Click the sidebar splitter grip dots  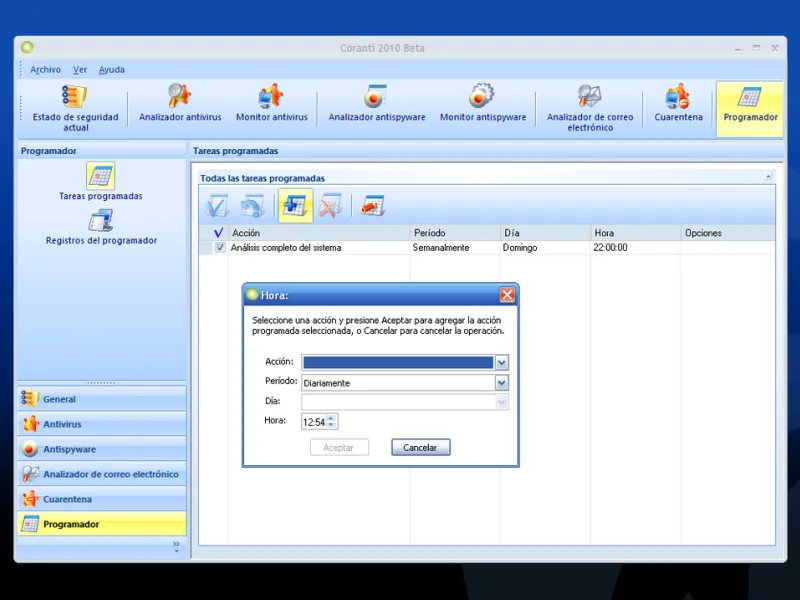pos(102,383)
